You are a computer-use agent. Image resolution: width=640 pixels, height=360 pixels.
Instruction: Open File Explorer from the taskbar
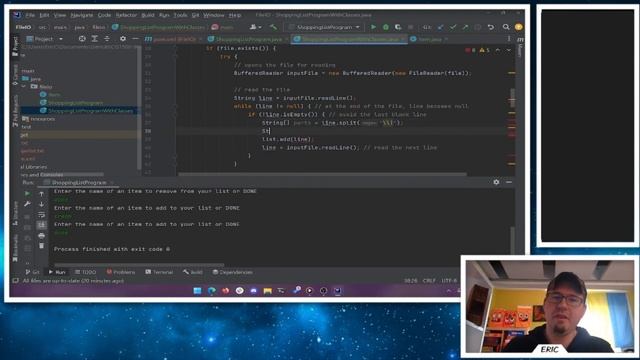pos(267,291)
